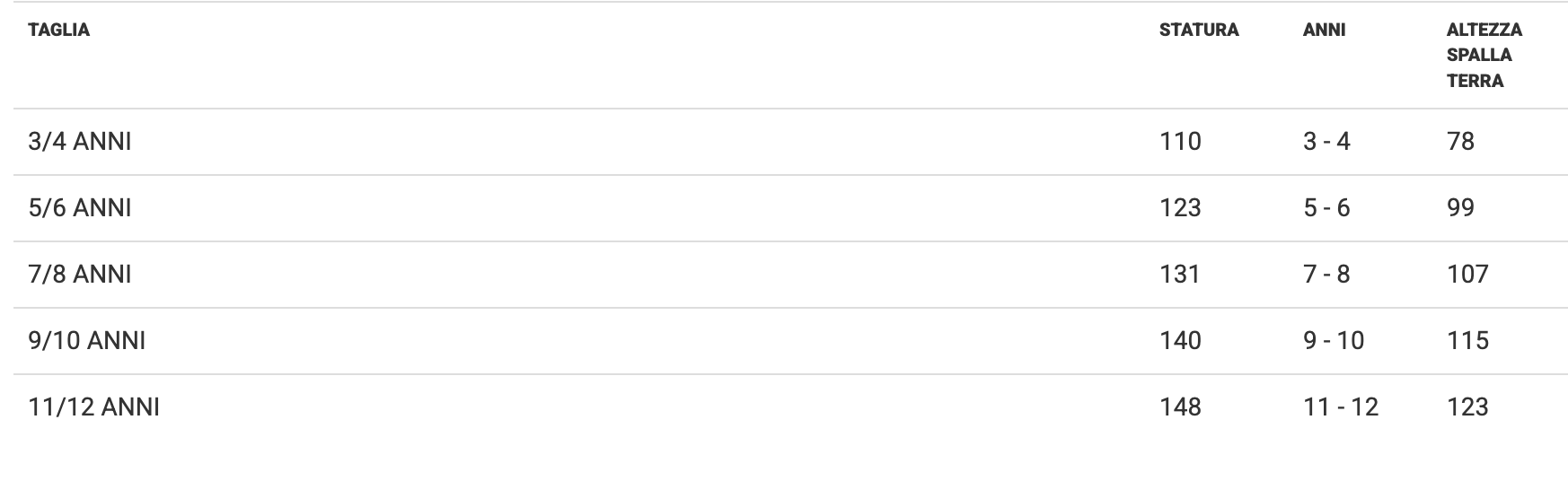Select stature value 140
1568x481 pixels.
1180,341
